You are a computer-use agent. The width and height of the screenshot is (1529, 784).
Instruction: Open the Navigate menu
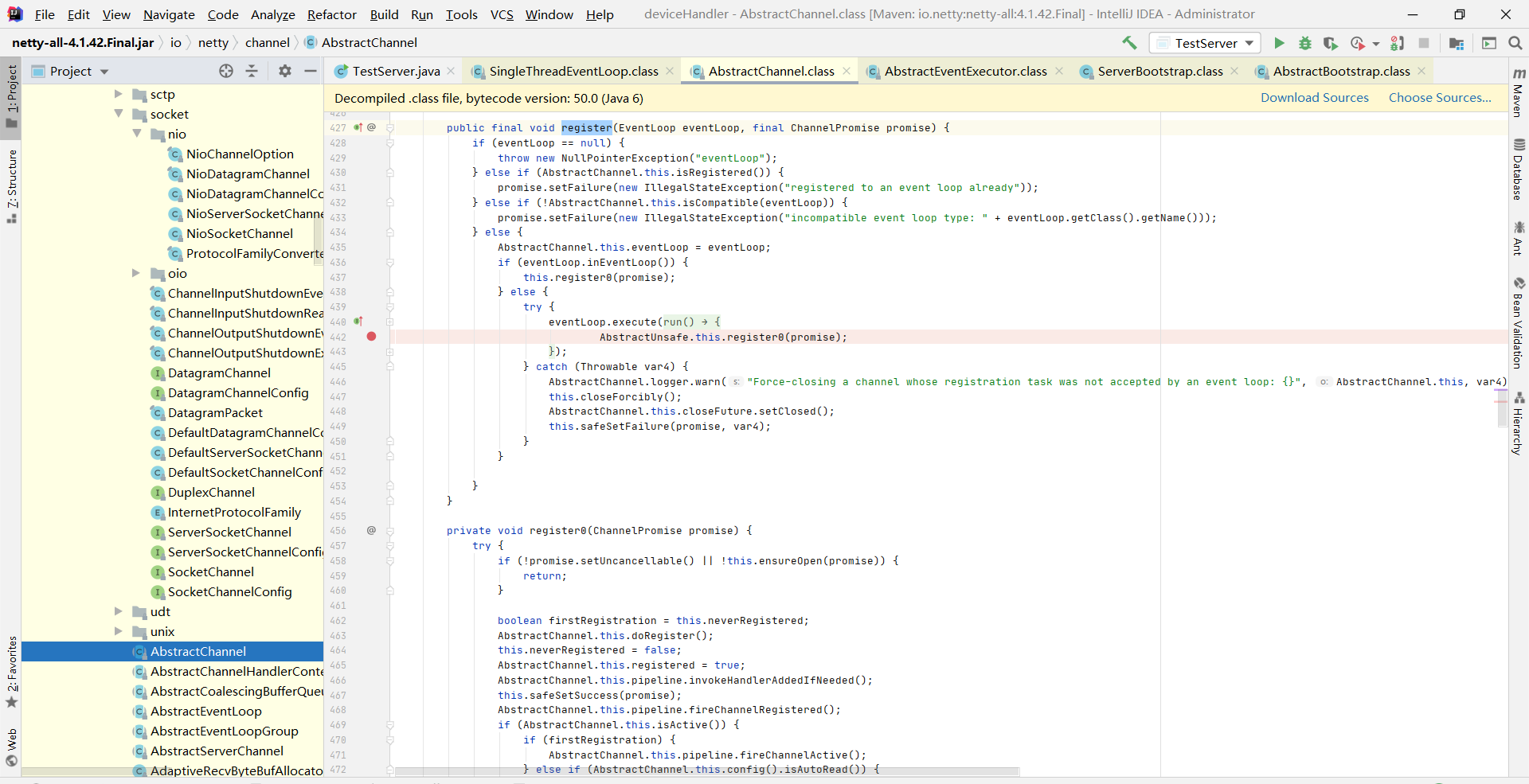(x=169, y=14)
